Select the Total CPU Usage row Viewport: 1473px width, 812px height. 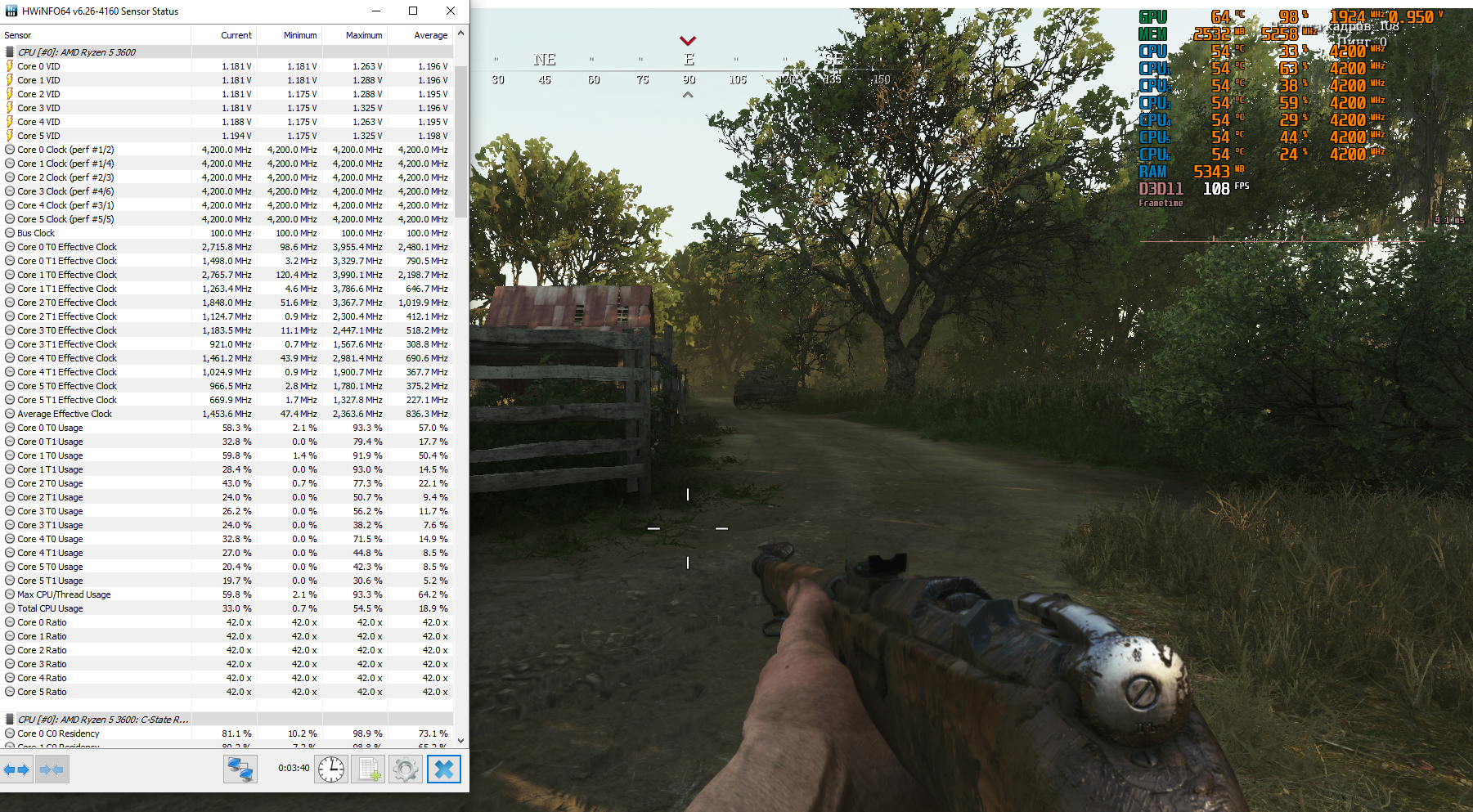227,608
